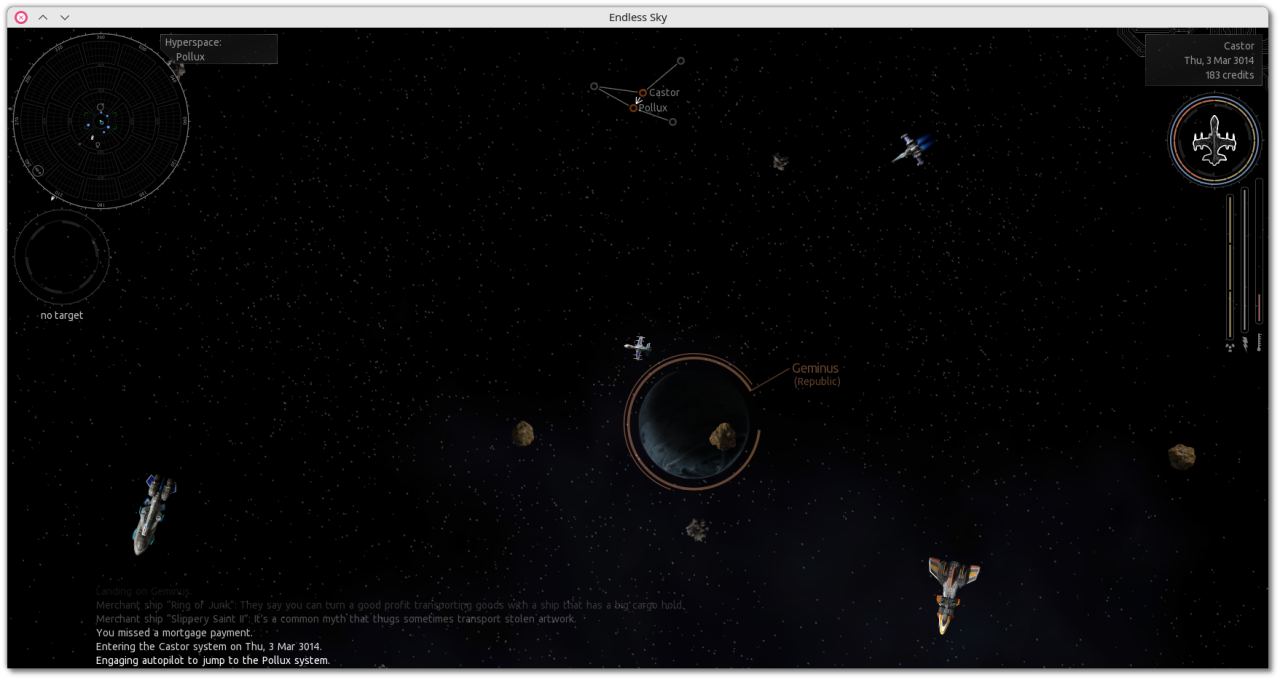Screen dimensions: 1280x680
Task: Click the radar display center
Action: (100, 120)
